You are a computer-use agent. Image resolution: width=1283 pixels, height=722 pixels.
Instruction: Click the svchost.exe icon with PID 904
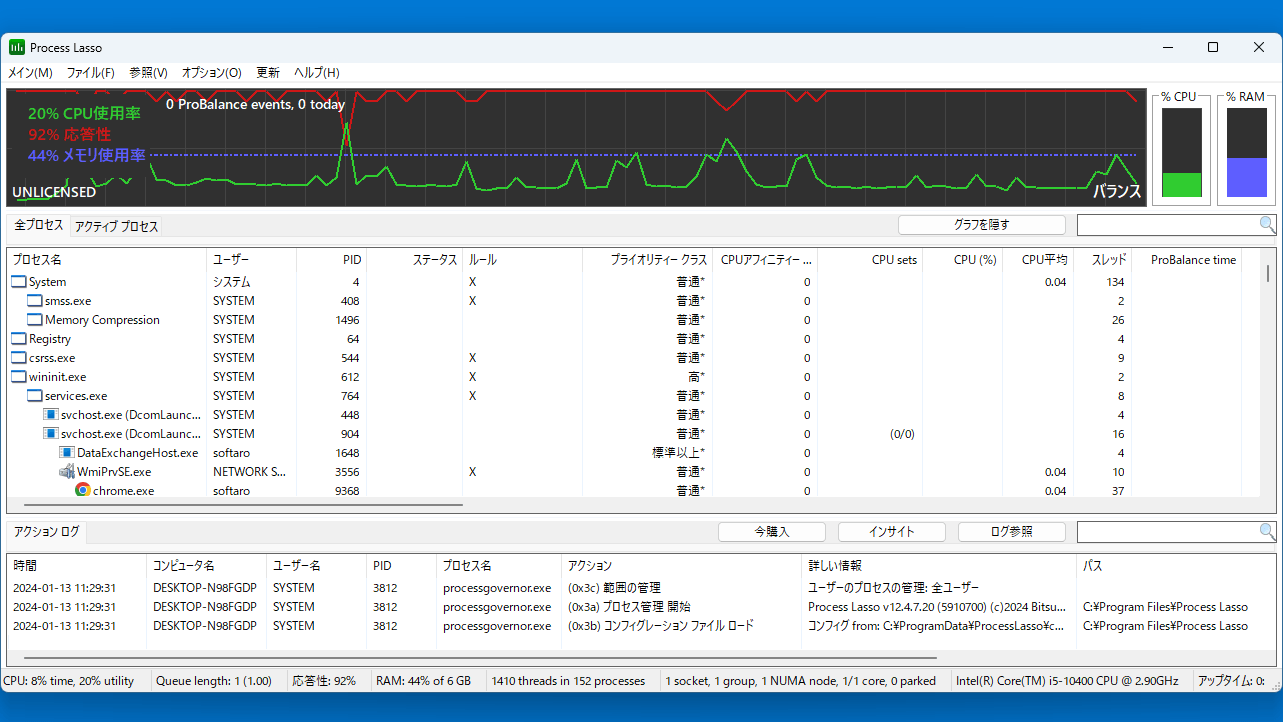click(x=51, y=434)
